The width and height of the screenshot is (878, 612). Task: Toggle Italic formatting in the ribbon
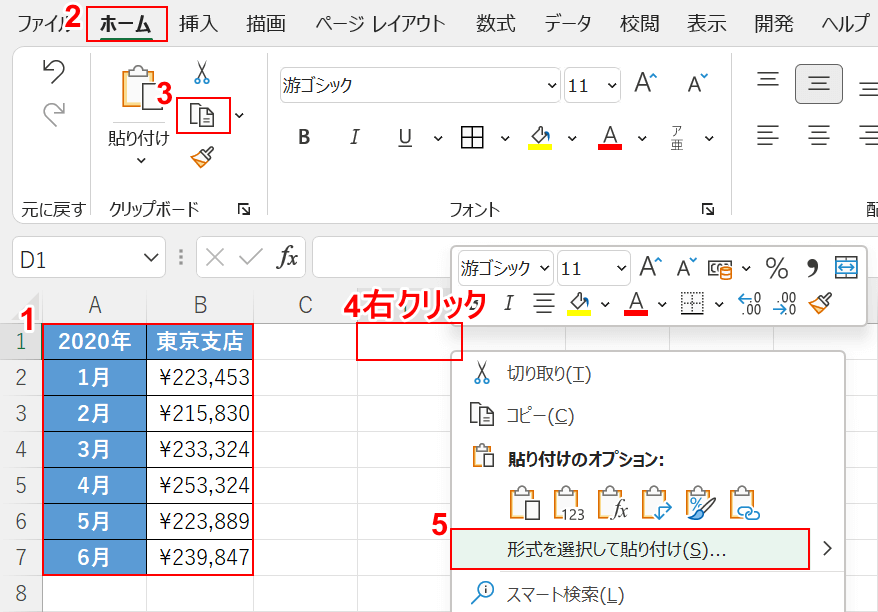tap(355, 137)
